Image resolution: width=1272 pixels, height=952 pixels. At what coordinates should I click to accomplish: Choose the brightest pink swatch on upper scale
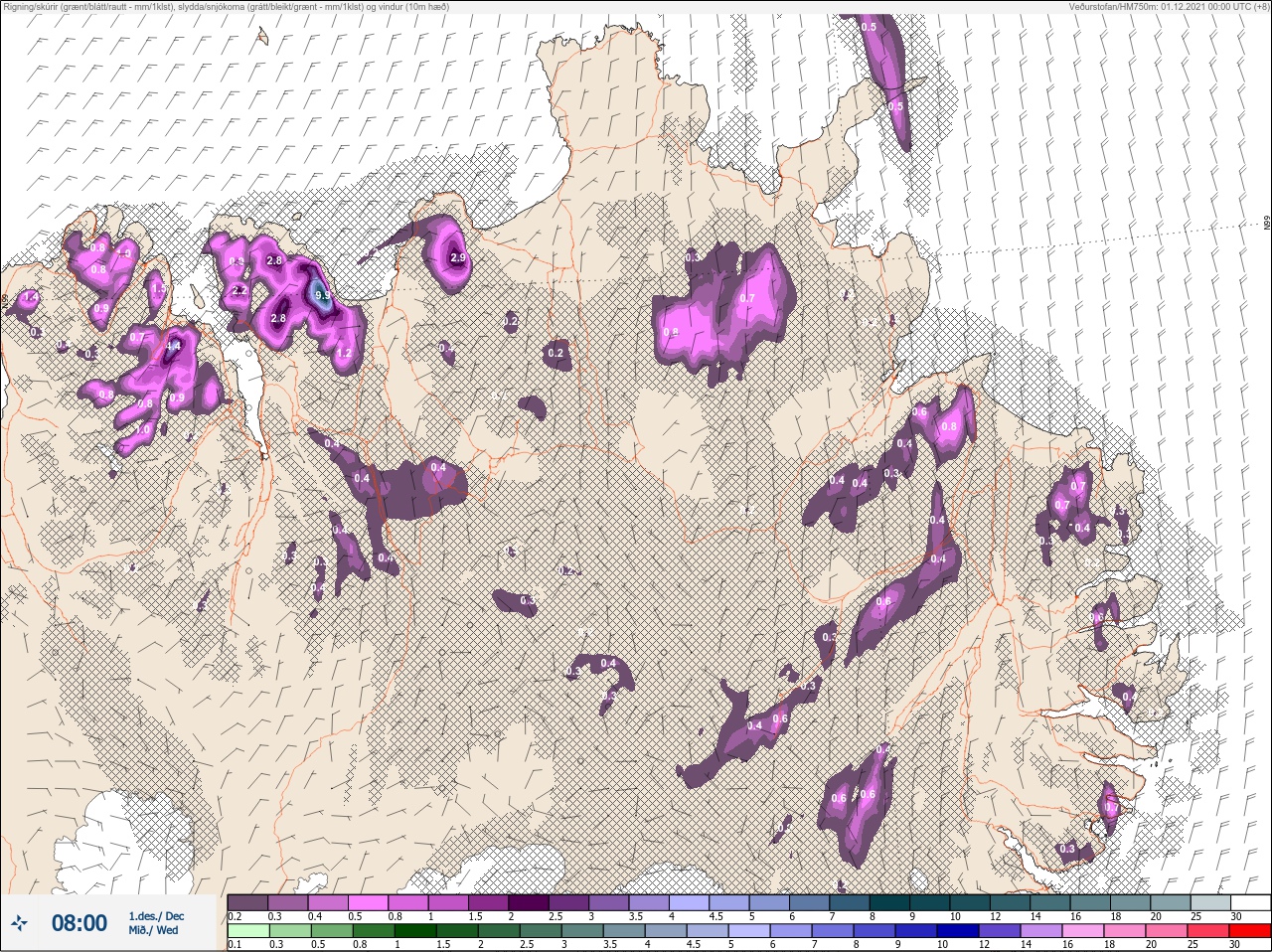click(x=369, y=902)
